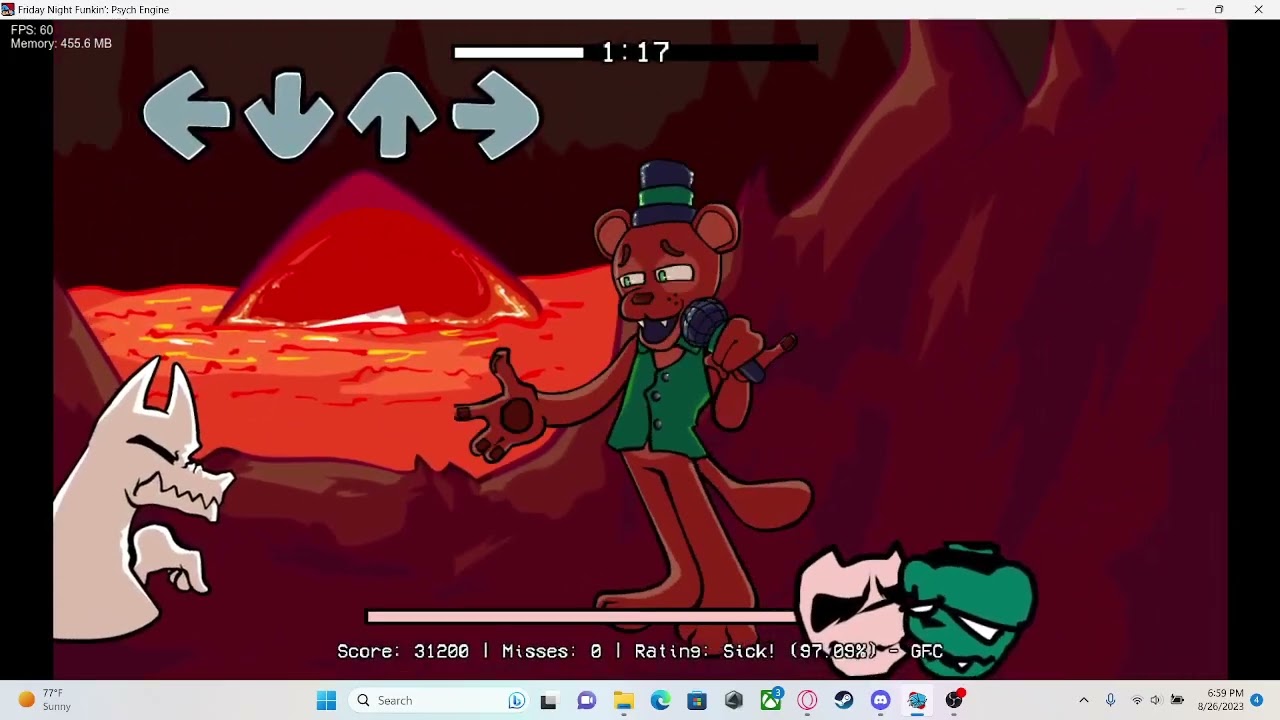Open Discord from taskbar
The width and height of the screenshot is (1280, 720).
pyautogui.click(x=880, y=700)
